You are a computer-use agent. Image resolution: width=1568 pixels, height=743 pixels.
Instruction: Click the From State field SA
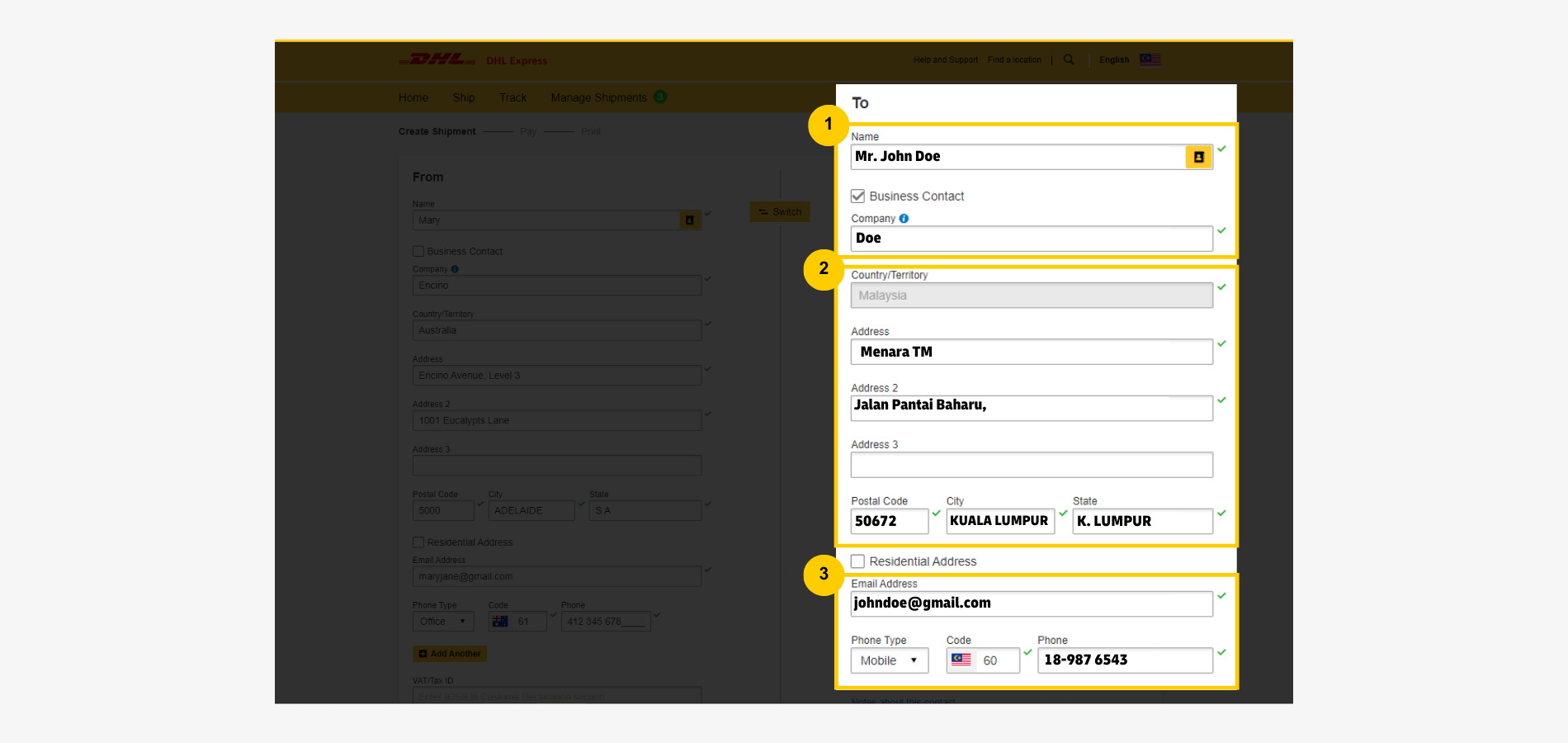(645, 510)
